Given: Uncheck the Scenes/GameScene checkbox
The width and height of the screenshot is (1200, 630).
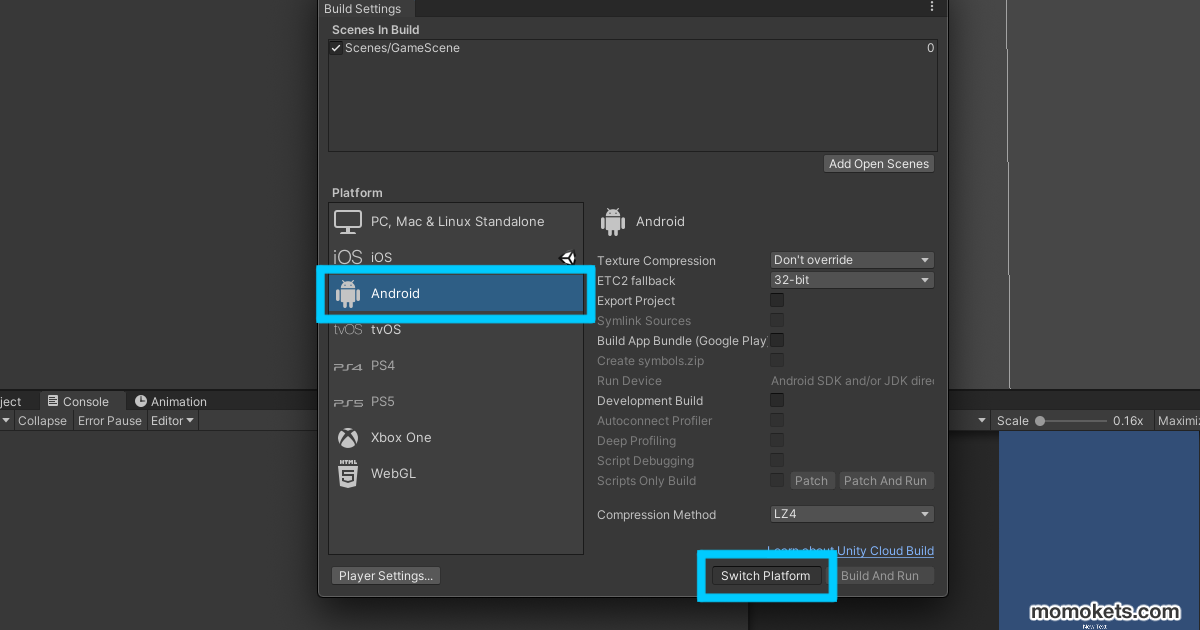Looking at the screenshot, I should (336, 47).
